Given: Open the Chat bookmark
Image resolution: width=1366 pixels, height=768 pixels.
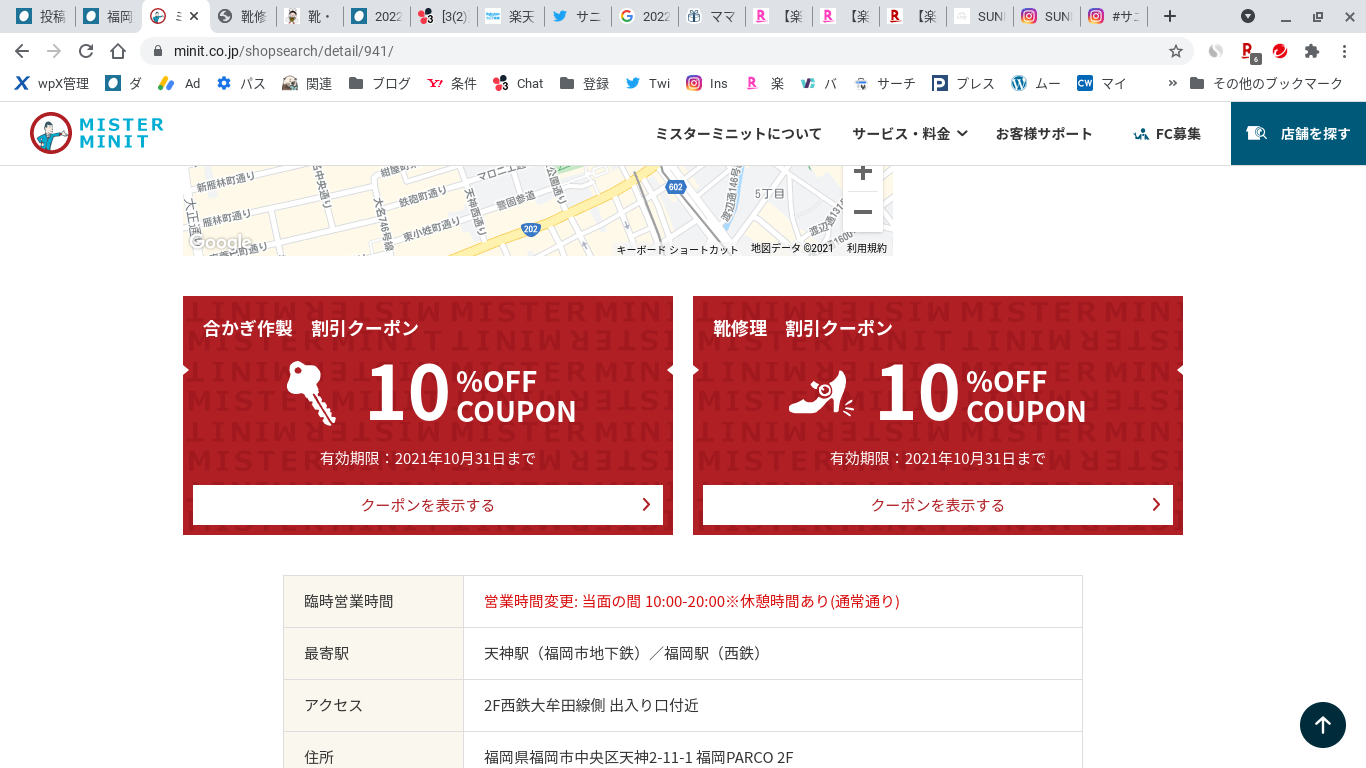Looking at the screenshot, I should tap(518, 84).
